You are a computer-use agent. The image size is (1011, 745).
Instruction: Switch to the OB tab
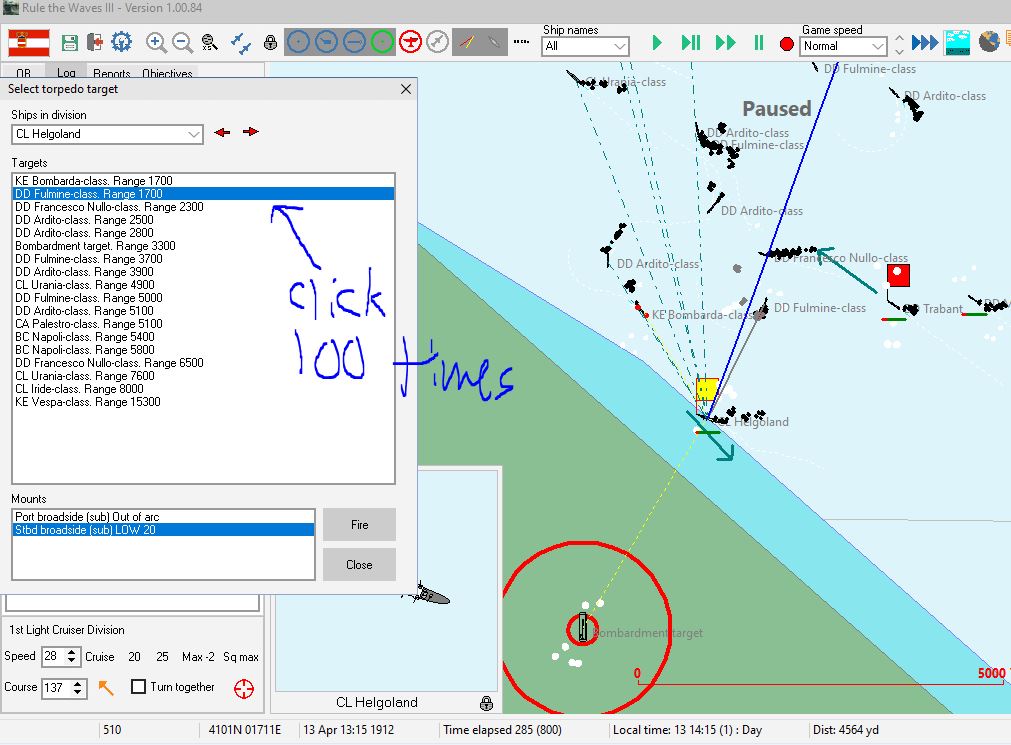[24, 73]
